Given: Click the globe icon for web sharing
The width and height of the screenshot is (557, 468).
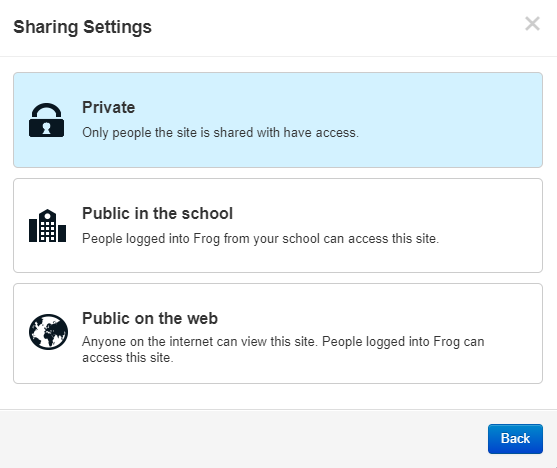Looking at the screenshot, I should click(48, 332).
